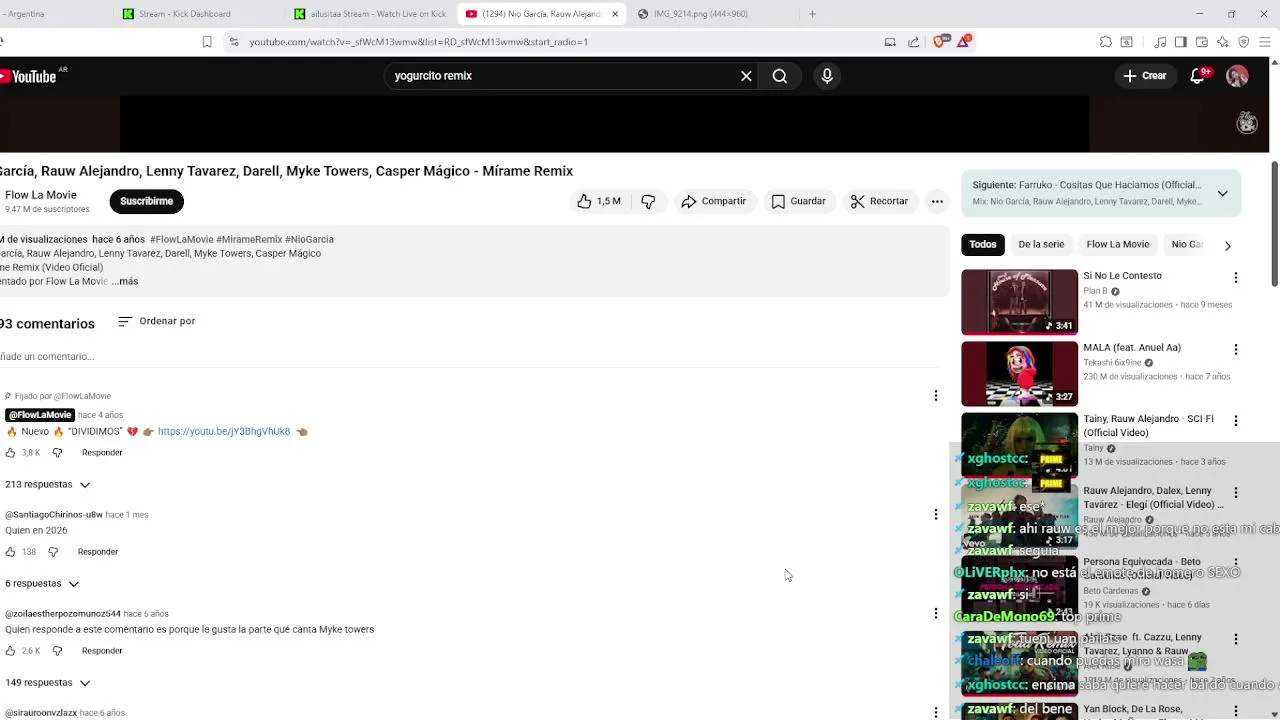Like the Myke Towers comment by zoilaestherpozomunoz544

tap(11, 651)
